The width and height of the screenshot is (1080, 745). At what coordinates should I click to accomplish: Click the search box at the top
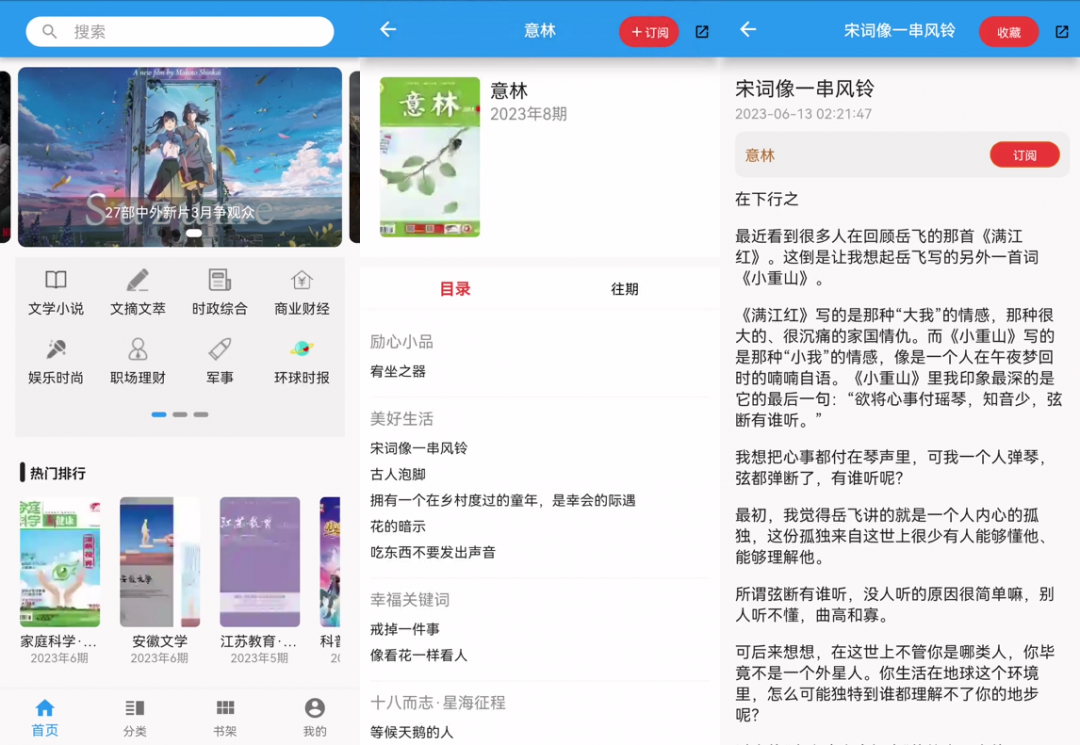pos(180,32)
